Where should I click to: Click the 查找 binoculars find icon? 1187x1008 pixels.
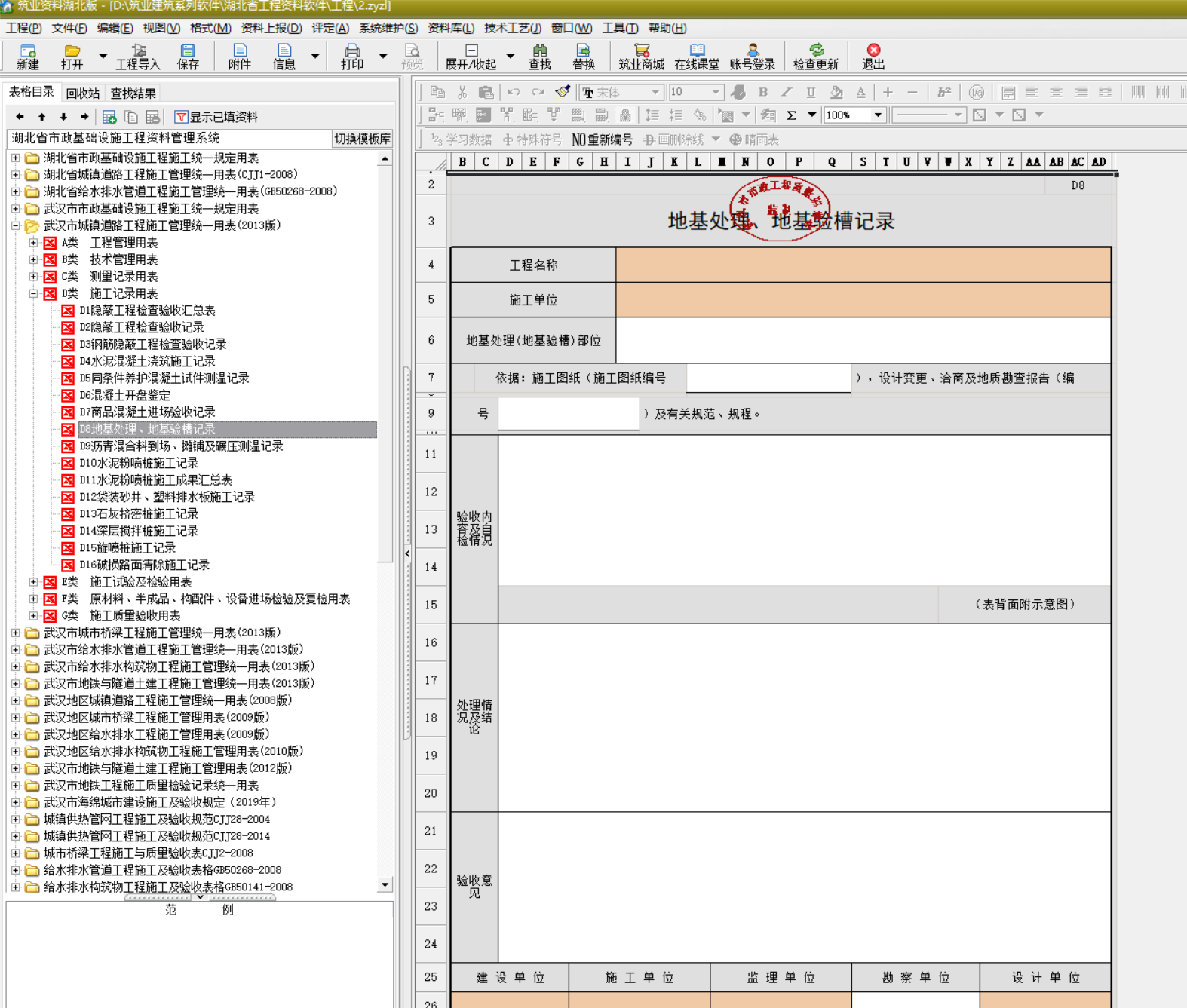point(539,57)
